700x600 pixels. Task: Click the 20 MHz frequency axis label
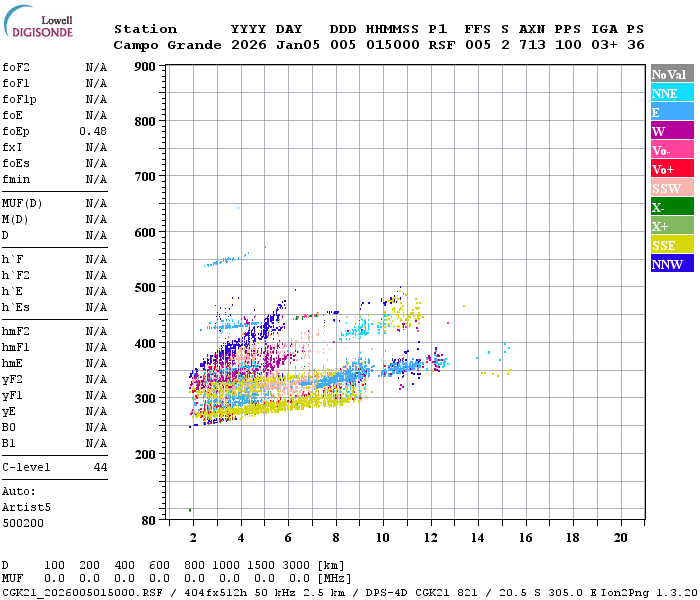(x=621, y=538)
